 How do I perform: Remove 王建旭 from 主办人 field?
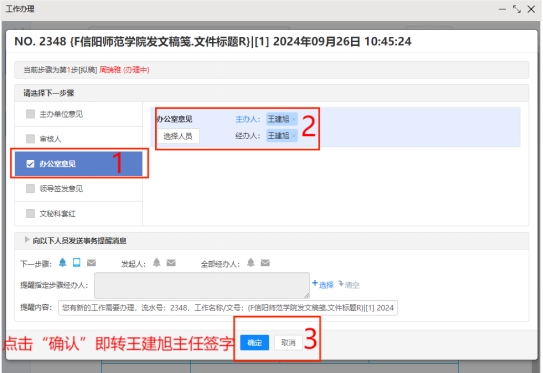tap(294, 119)
